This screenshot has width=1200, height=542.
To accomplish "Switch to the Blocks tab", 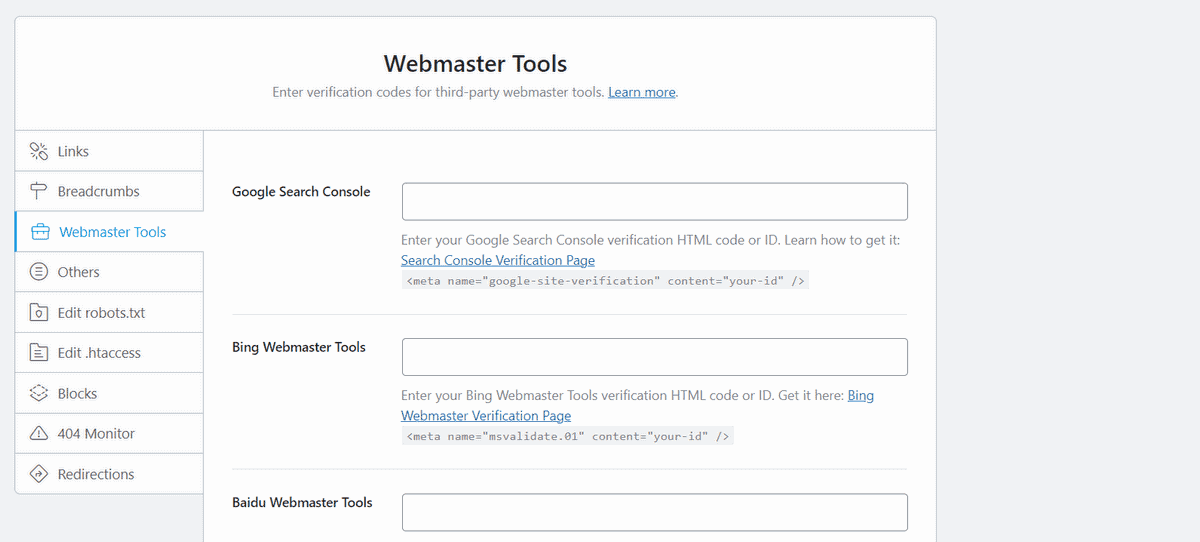I will [x=109, y=394].
